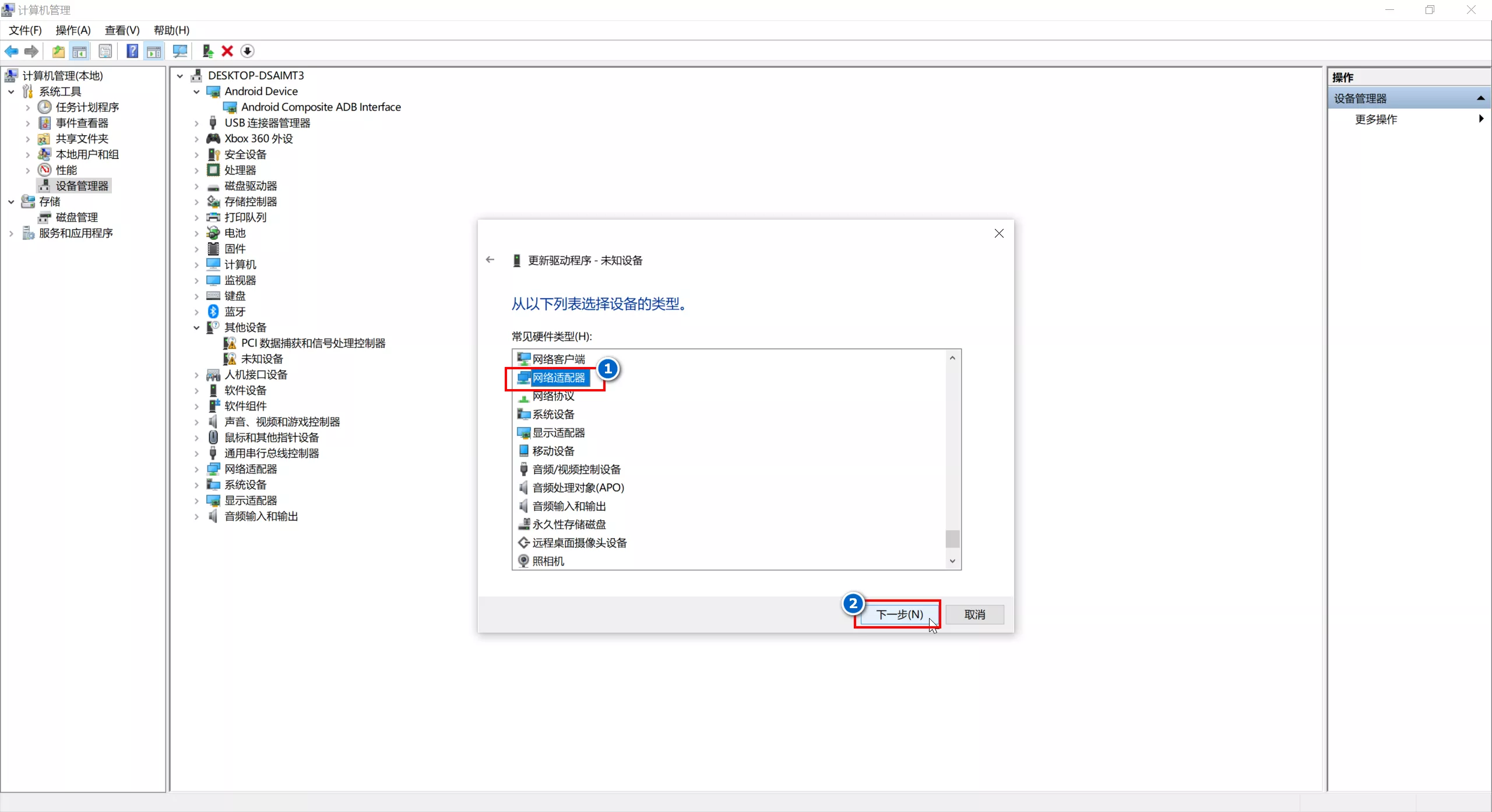Select 显示适配器 in hardware type list
The width and height of the screenshot is (1492, 812).
tap(558, 433)
